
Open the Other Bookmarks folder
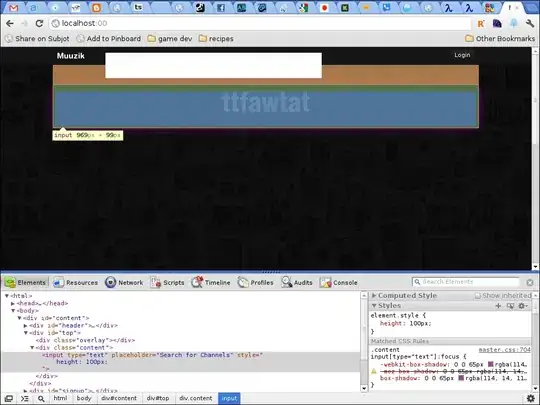500,39
